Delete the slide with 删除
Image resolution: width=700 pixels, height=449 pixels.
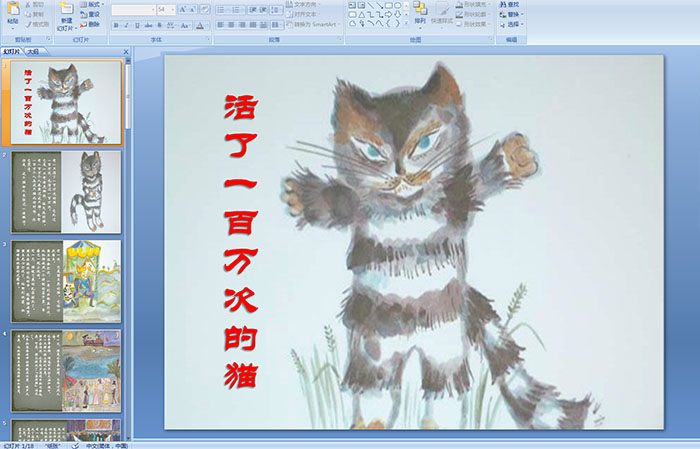(x=90, y=25)
